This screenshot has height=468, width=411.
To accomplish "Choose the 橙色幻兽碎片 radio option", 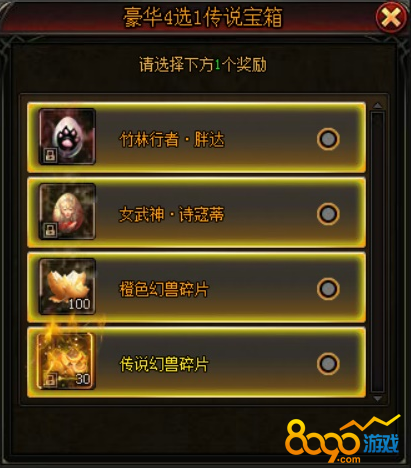I will (328, 289).
